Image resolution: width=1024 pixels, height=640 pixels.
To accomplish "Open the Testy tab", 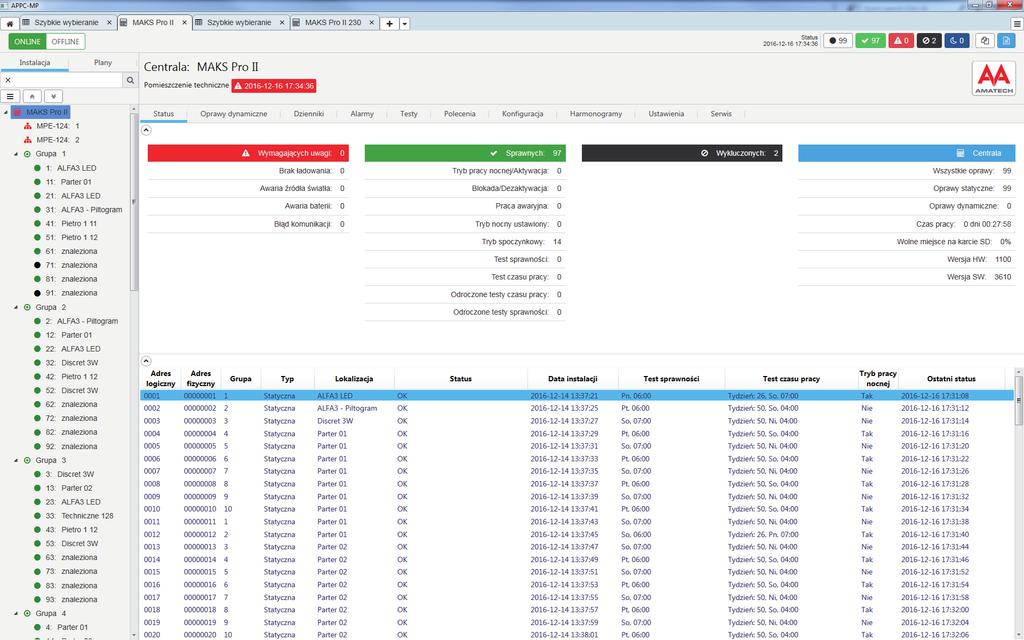I will click(x=409, y=114).
